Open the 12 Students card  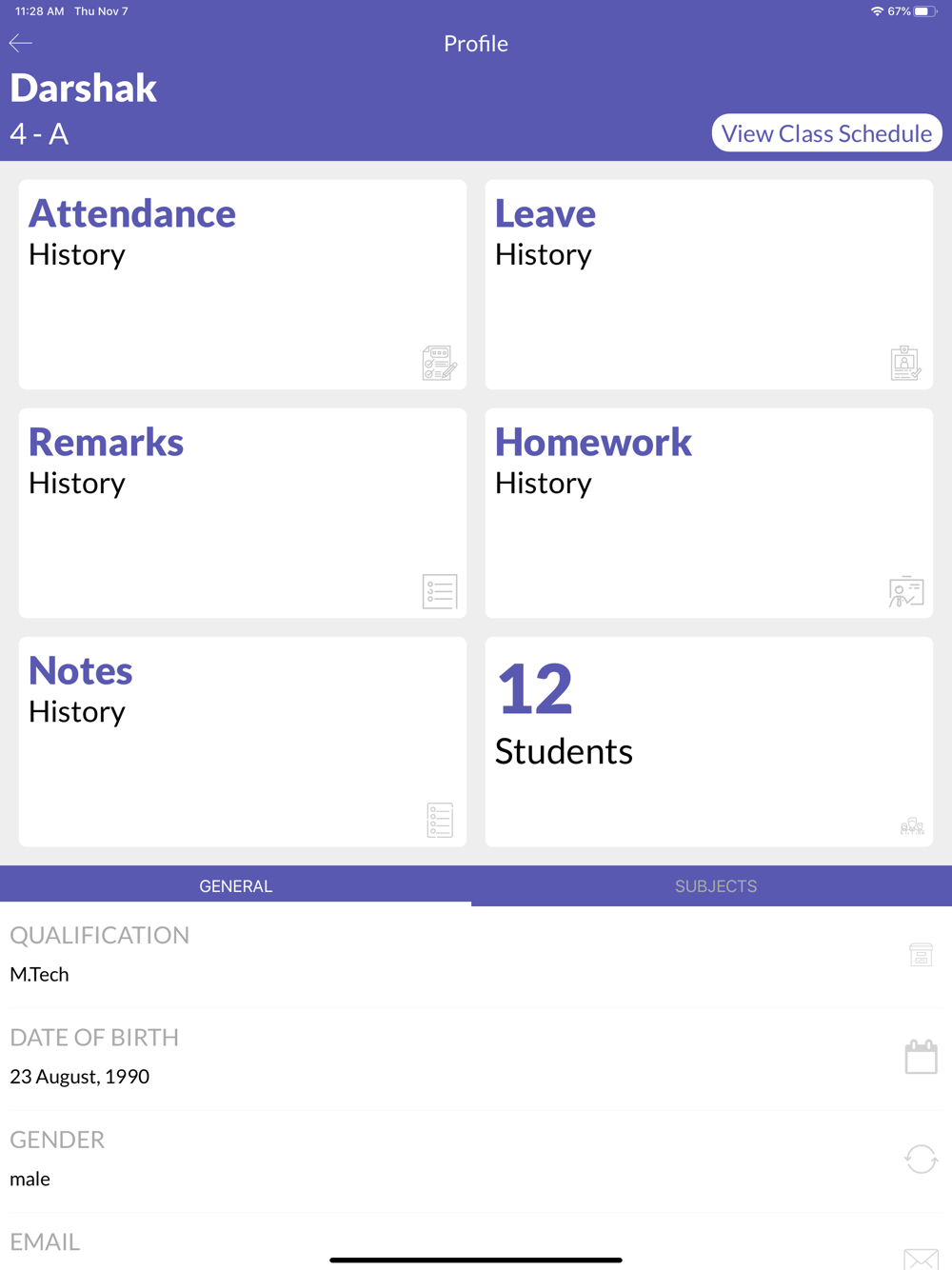pyautogui.click(x=709, y=742)
